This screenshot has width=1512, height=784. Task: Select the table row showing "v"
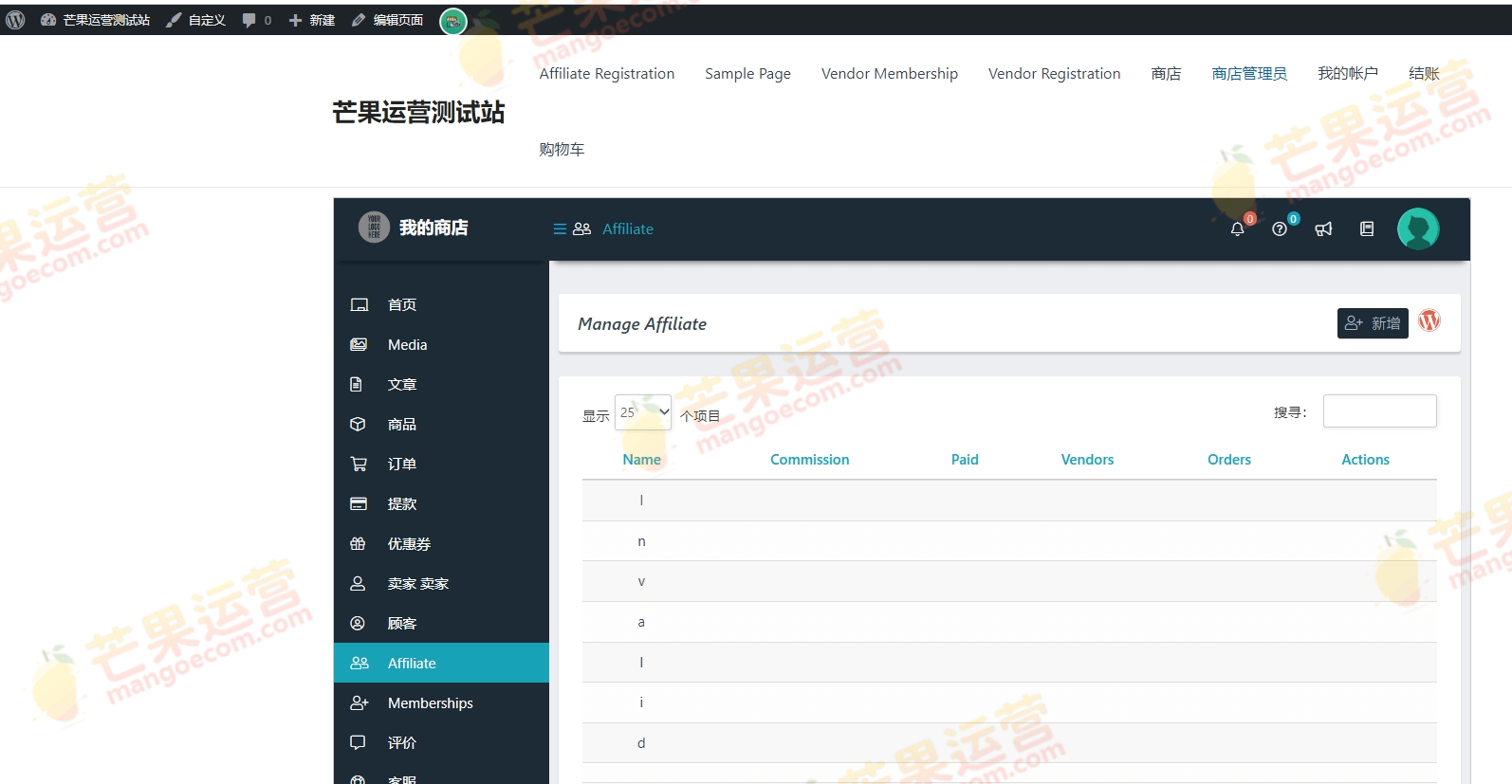(x=1009, y=581)
